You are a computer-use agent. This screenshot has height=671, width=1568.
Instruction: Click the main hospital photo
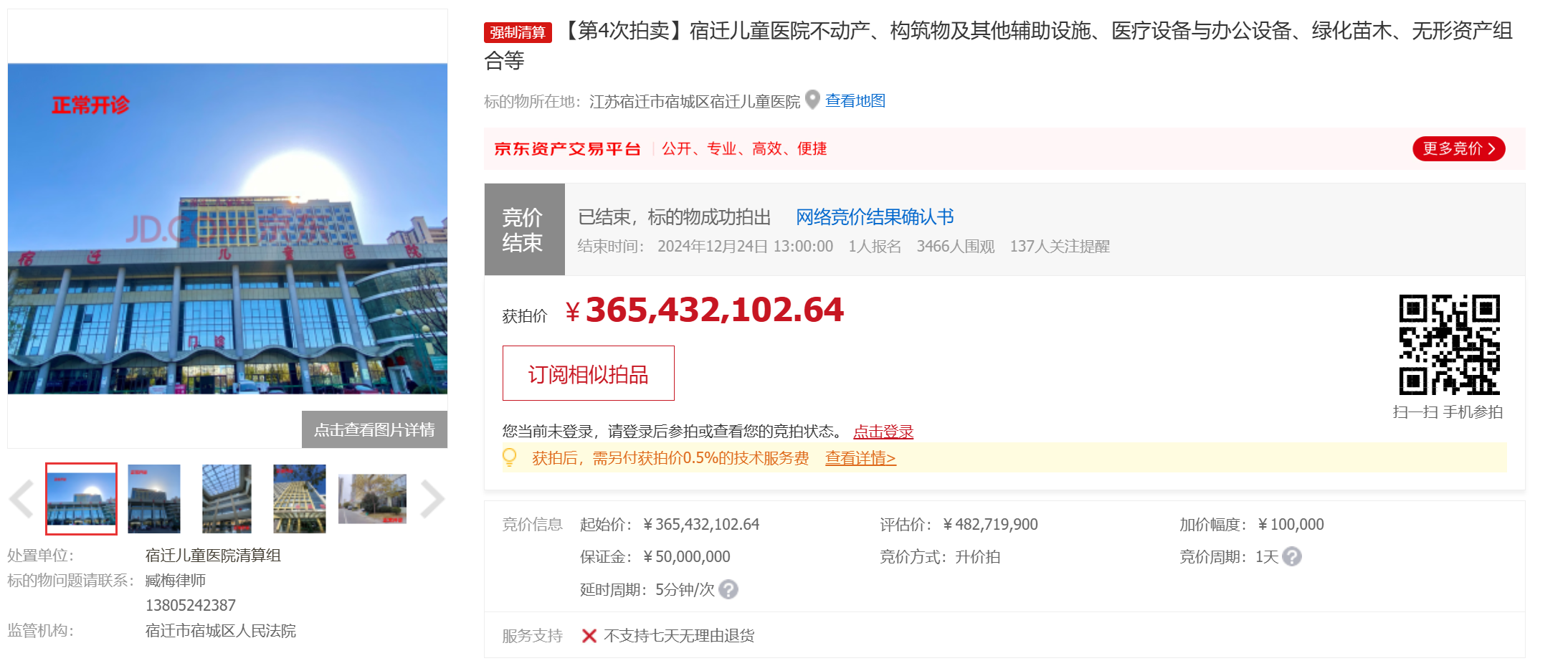click(x=227, y=229)
